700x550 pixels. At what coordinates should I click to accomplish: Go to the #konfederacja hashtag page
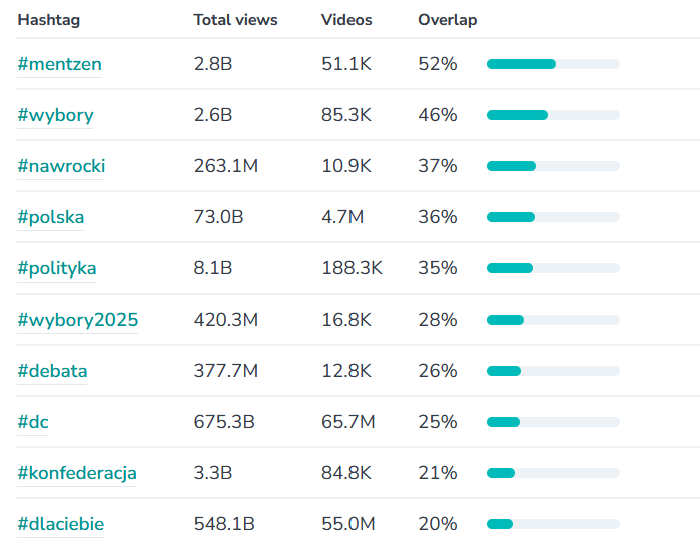pyautogui.click(x=77, y=473)
